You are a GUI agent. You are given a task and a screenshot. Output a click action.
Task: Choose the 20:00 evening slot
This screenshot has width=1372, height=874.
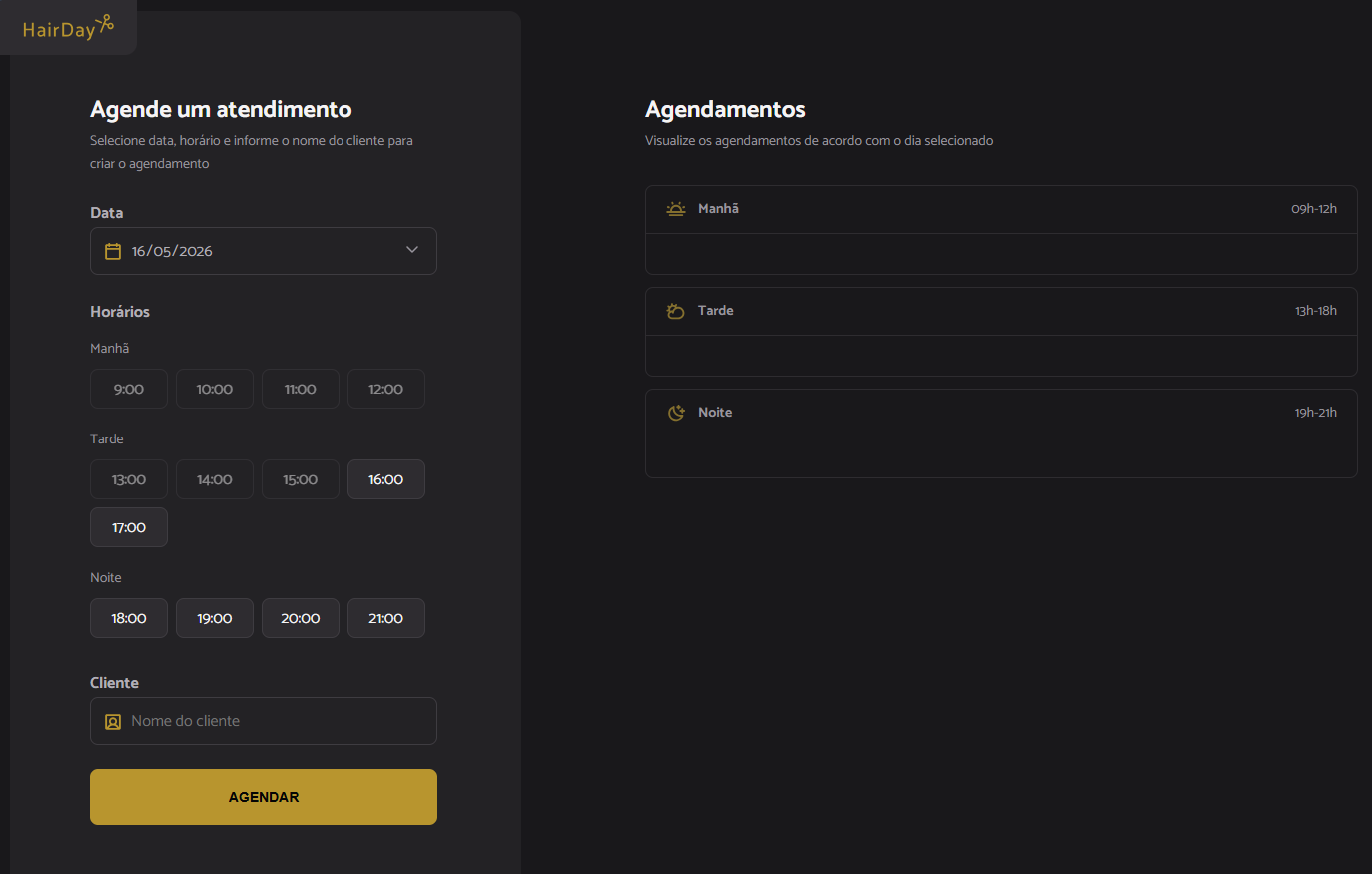pyautogui.click(x=301, y=618)
